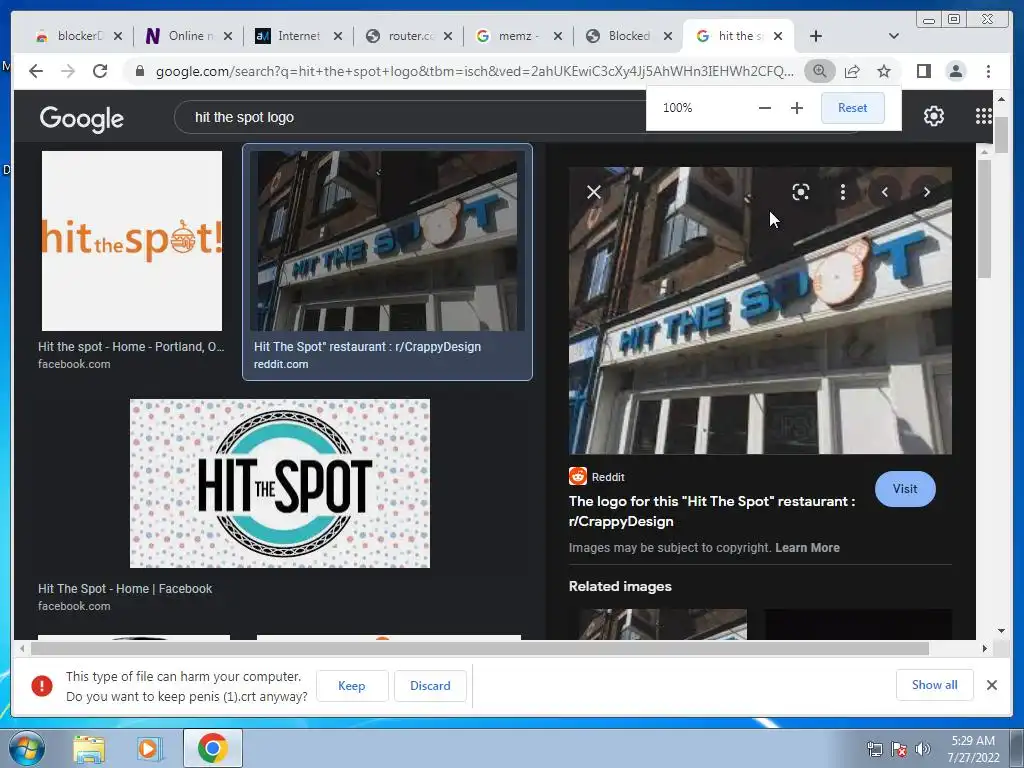Click the red download warning icon
Image resolution: width=1024 pixels, height=768 pixels.
[x=42, y=686]
